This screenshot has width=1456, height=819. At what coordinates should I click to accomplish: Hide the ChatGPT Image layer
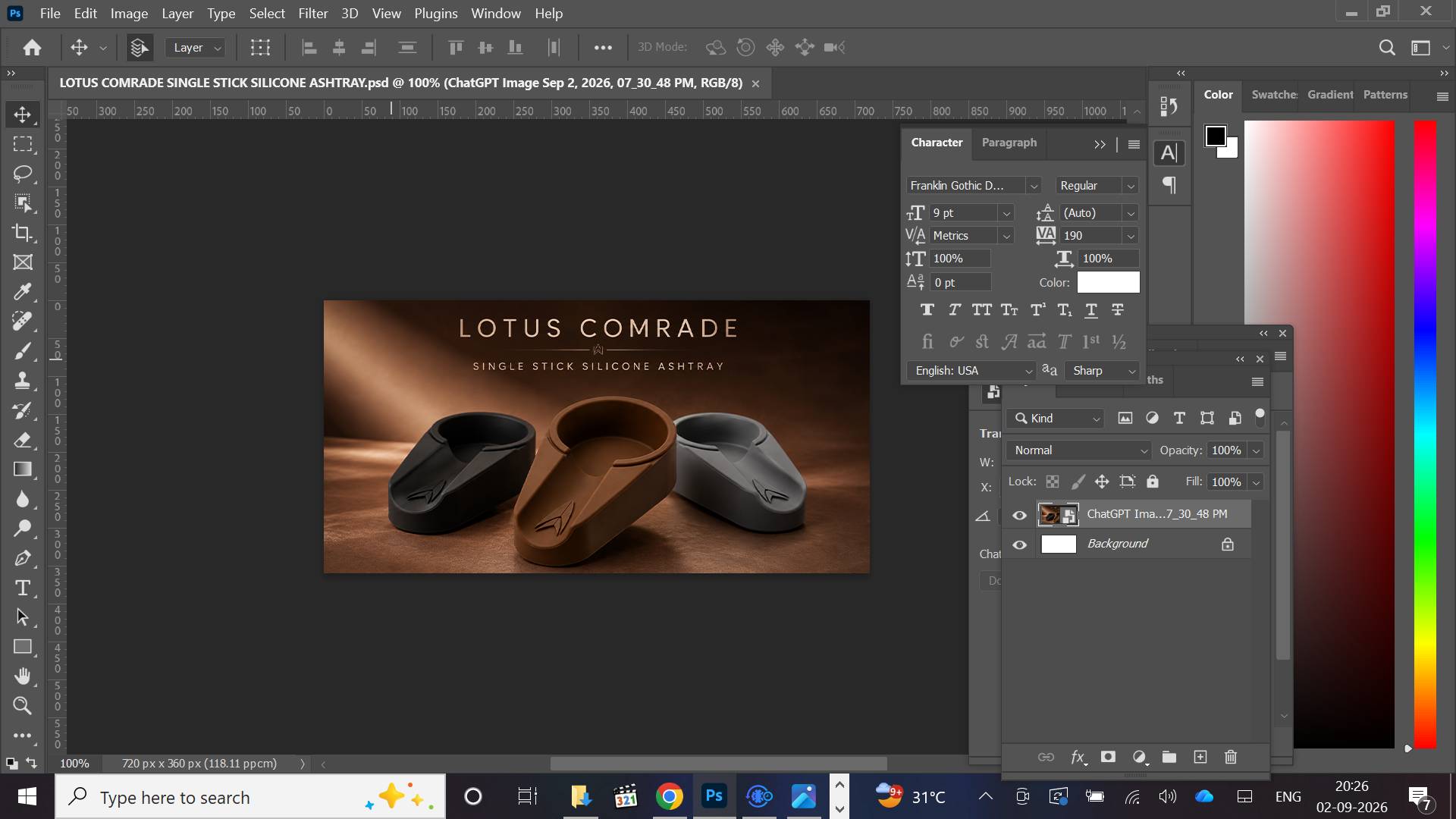pos(1020,515)
